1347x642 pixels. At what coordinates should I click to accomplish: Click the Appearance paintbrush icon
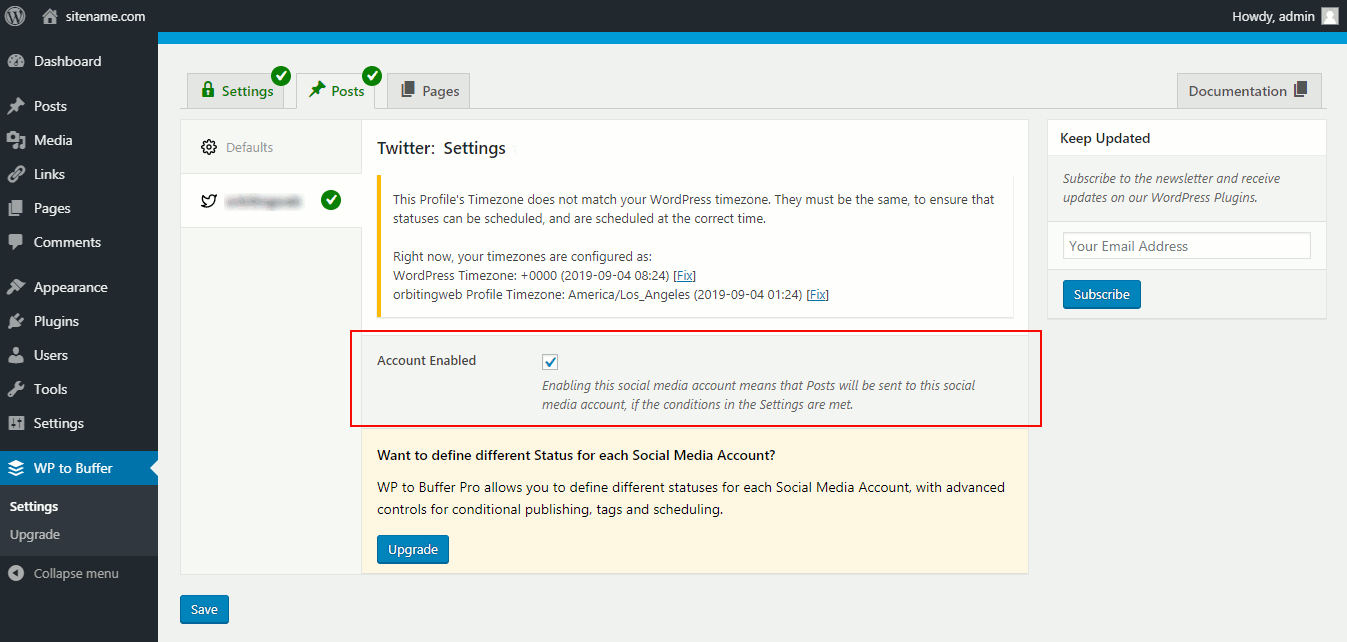tap(16, 287)
